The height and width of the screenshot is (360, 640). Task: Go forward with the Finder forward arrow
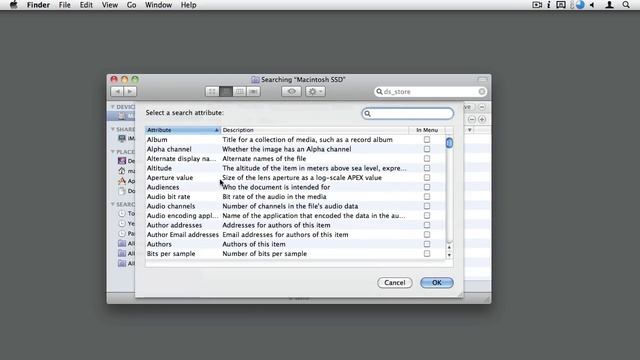coord(130,91)
